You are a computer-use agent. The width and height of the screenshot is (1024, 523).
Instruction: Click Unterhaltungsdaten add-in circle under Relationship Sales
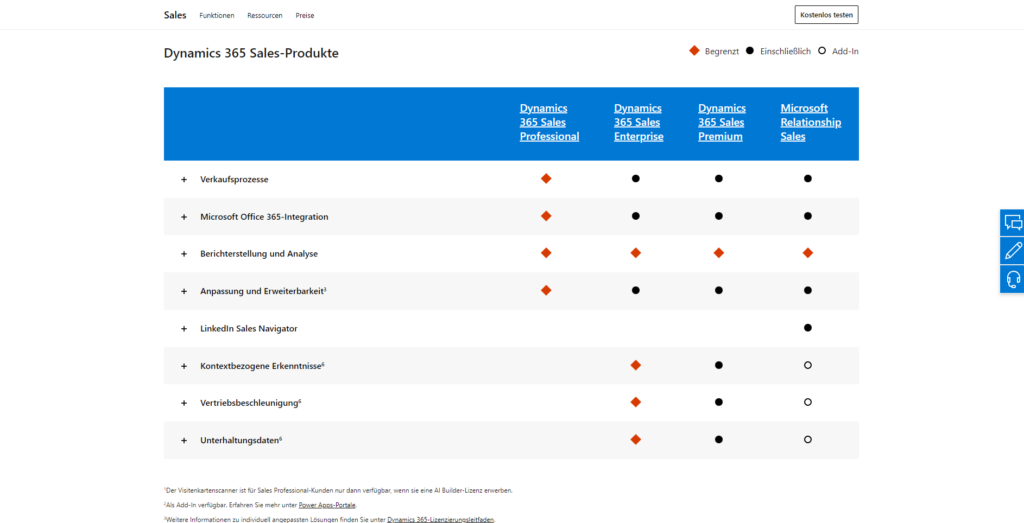point(808,439)
